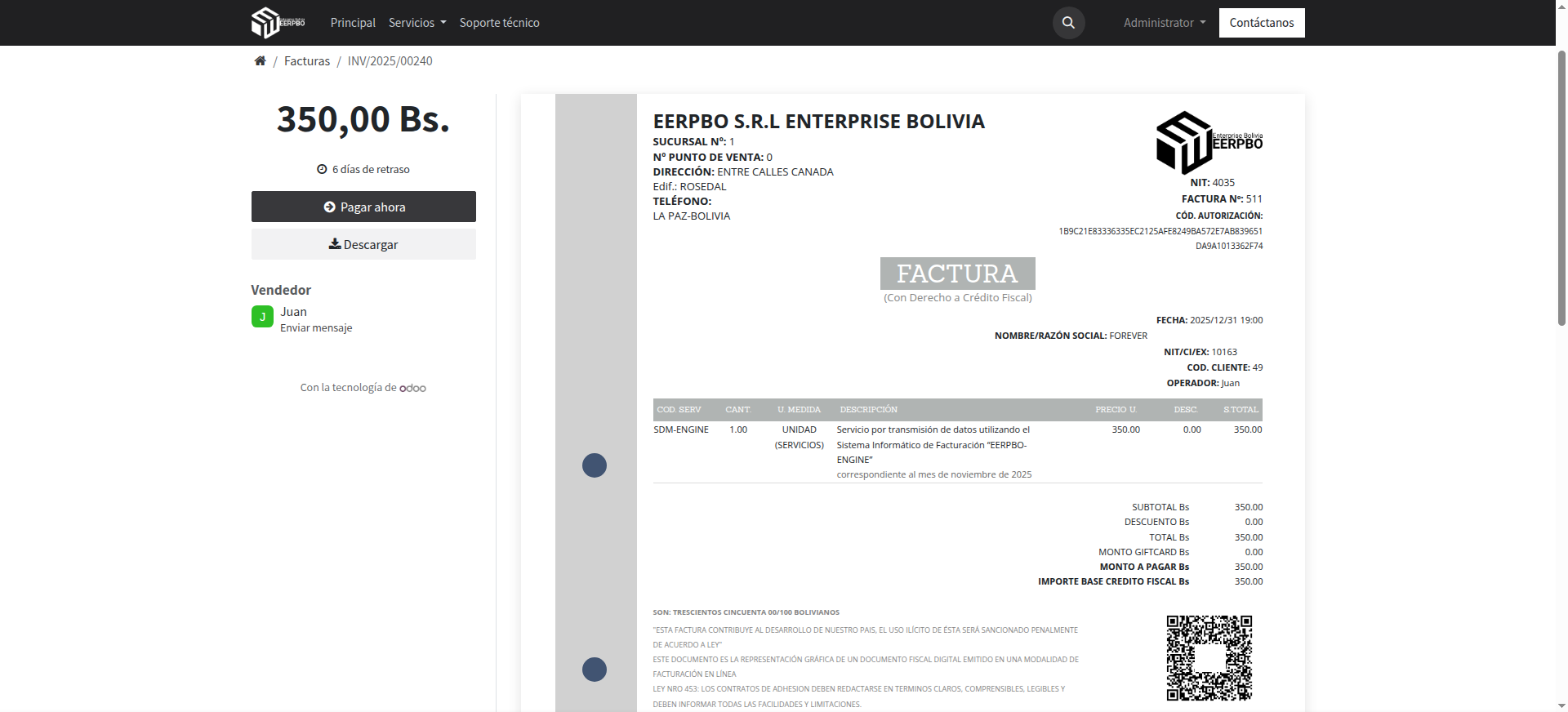Go to home via breadcrumb house icon
This screenshot has height=712, width=1568.
[260, 61]
